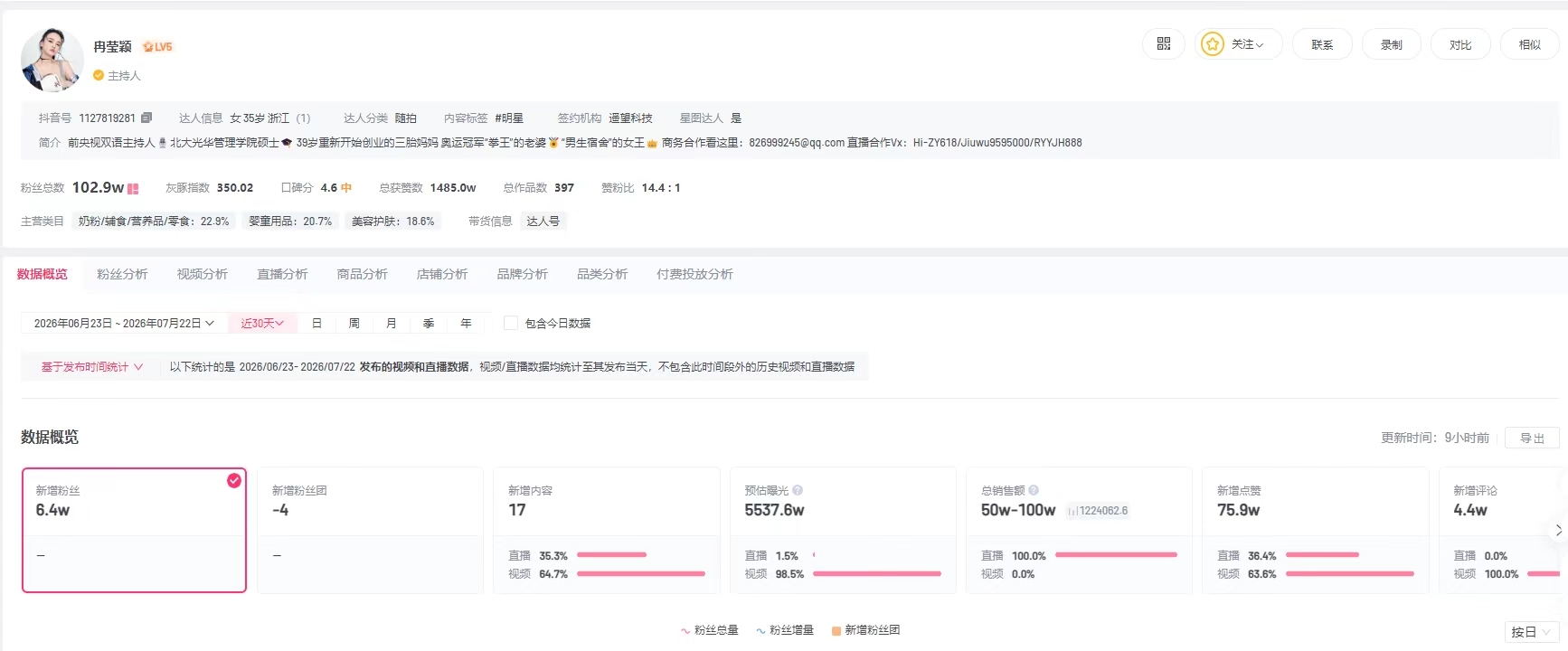The width and height of the screenshot is (1568, 651).
Task: Click the 粉丝总量 legend marker
Action: [x=685, y=630]
